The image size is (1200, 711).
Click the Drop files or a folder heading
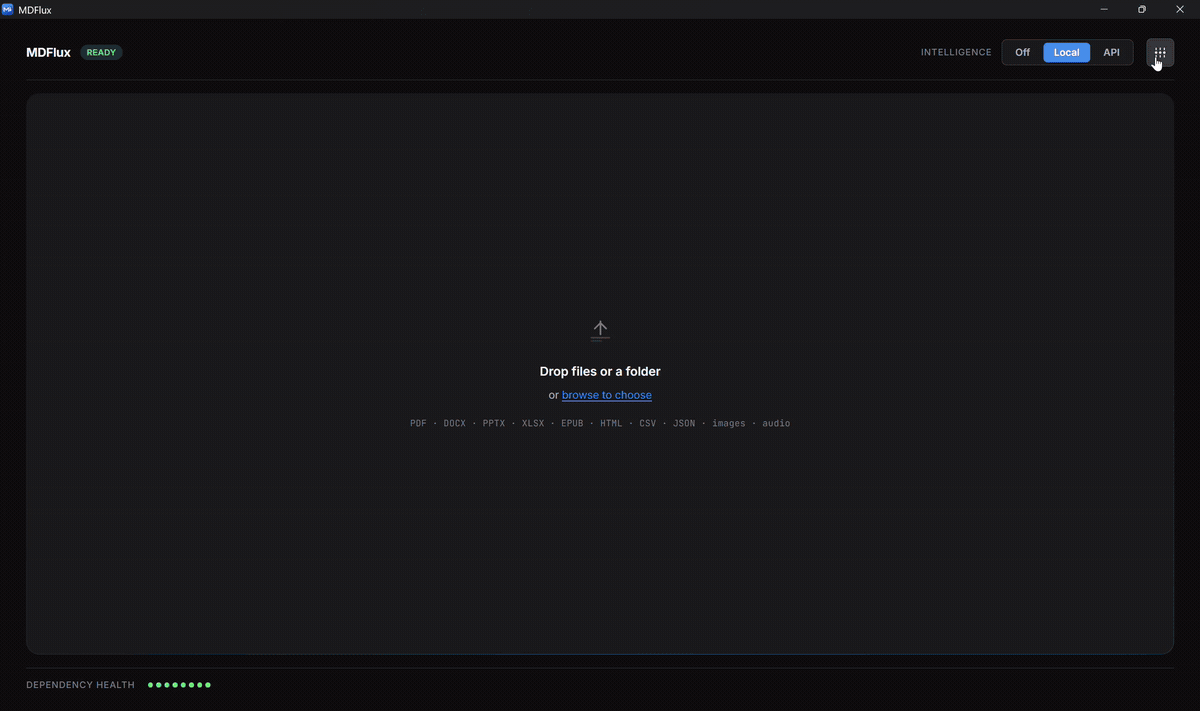pos(600,371)
